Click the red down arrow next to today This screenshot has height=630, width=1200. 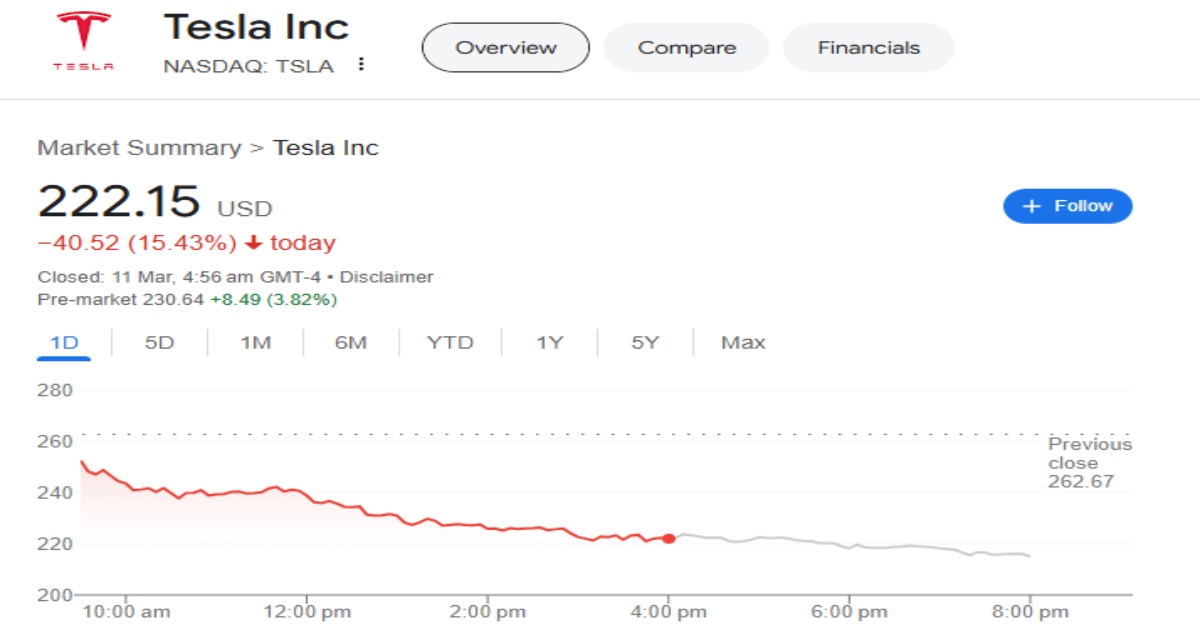coord(253,243)
